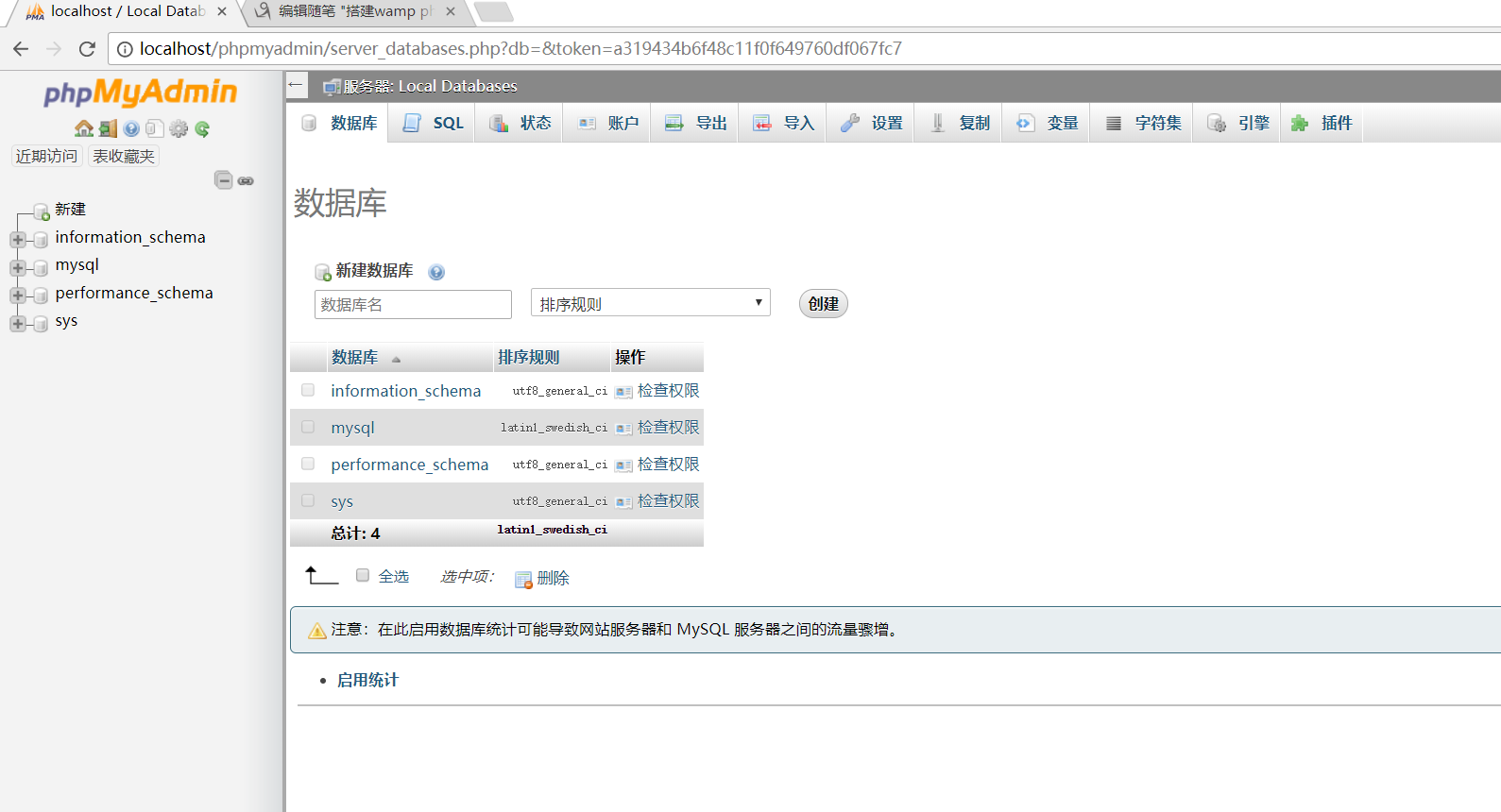Click the log out door icon
The width and height of the screenshot is (1501, 812).
108,128
